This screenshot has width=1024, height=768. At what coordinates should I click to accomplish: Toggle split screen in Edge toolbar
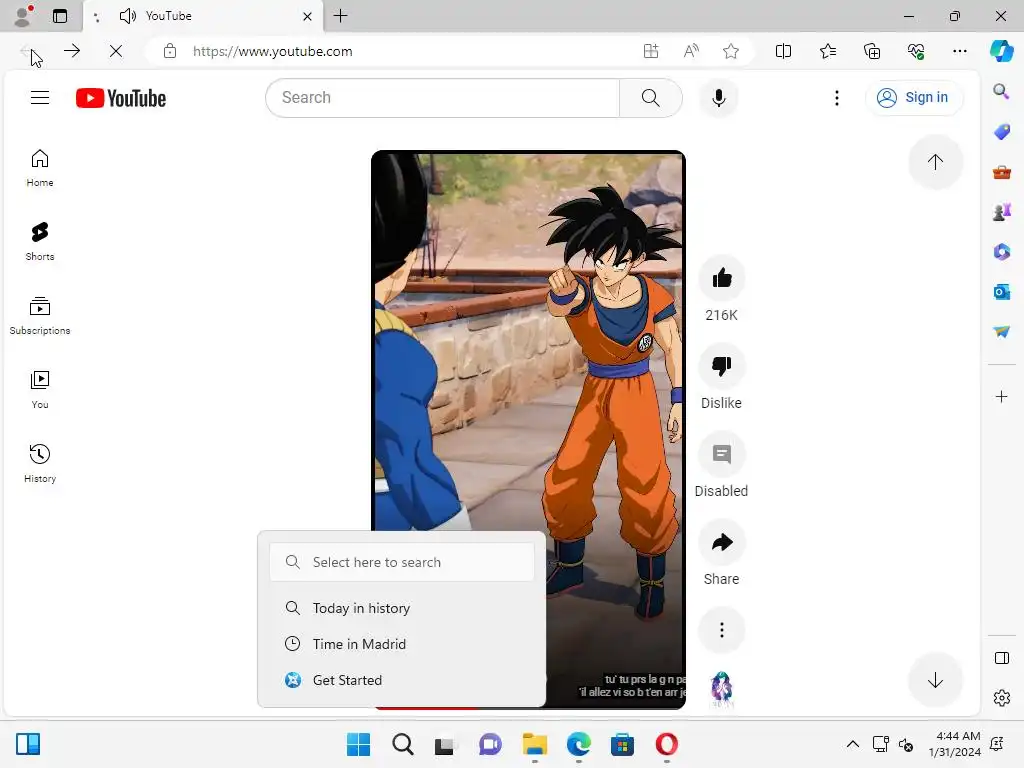pos(783,51)
